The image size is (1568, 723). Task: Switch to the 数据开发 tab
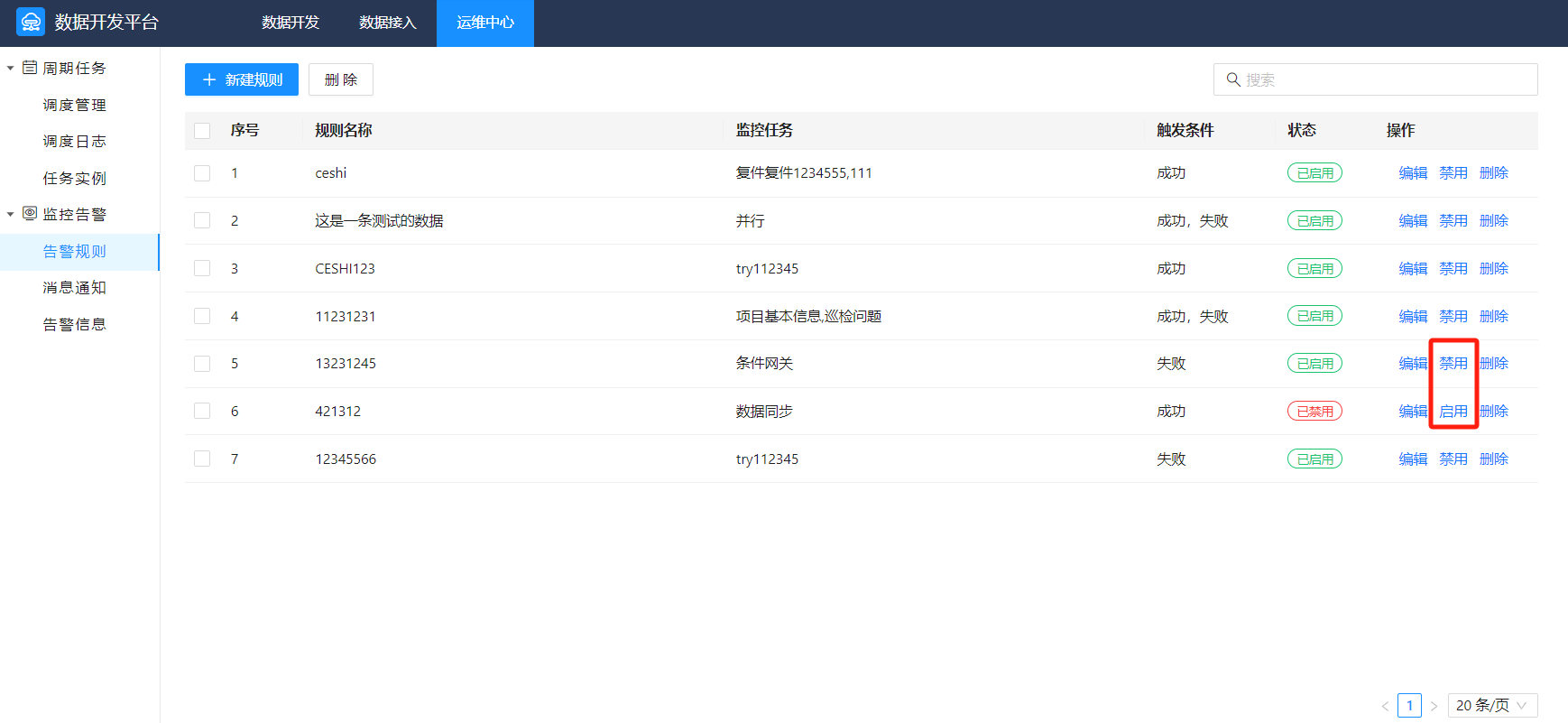(291, 23)
